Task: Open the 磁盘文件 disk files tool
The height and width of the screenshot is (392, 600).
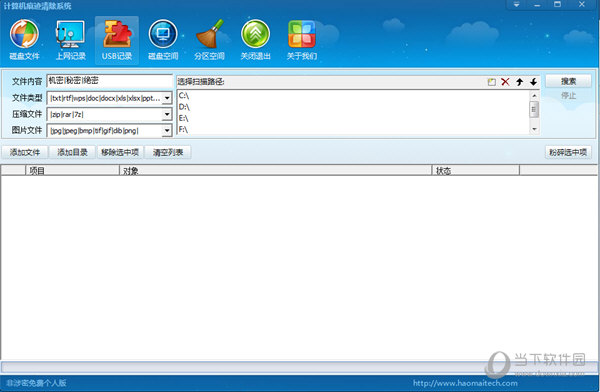Action: point(24,40)
